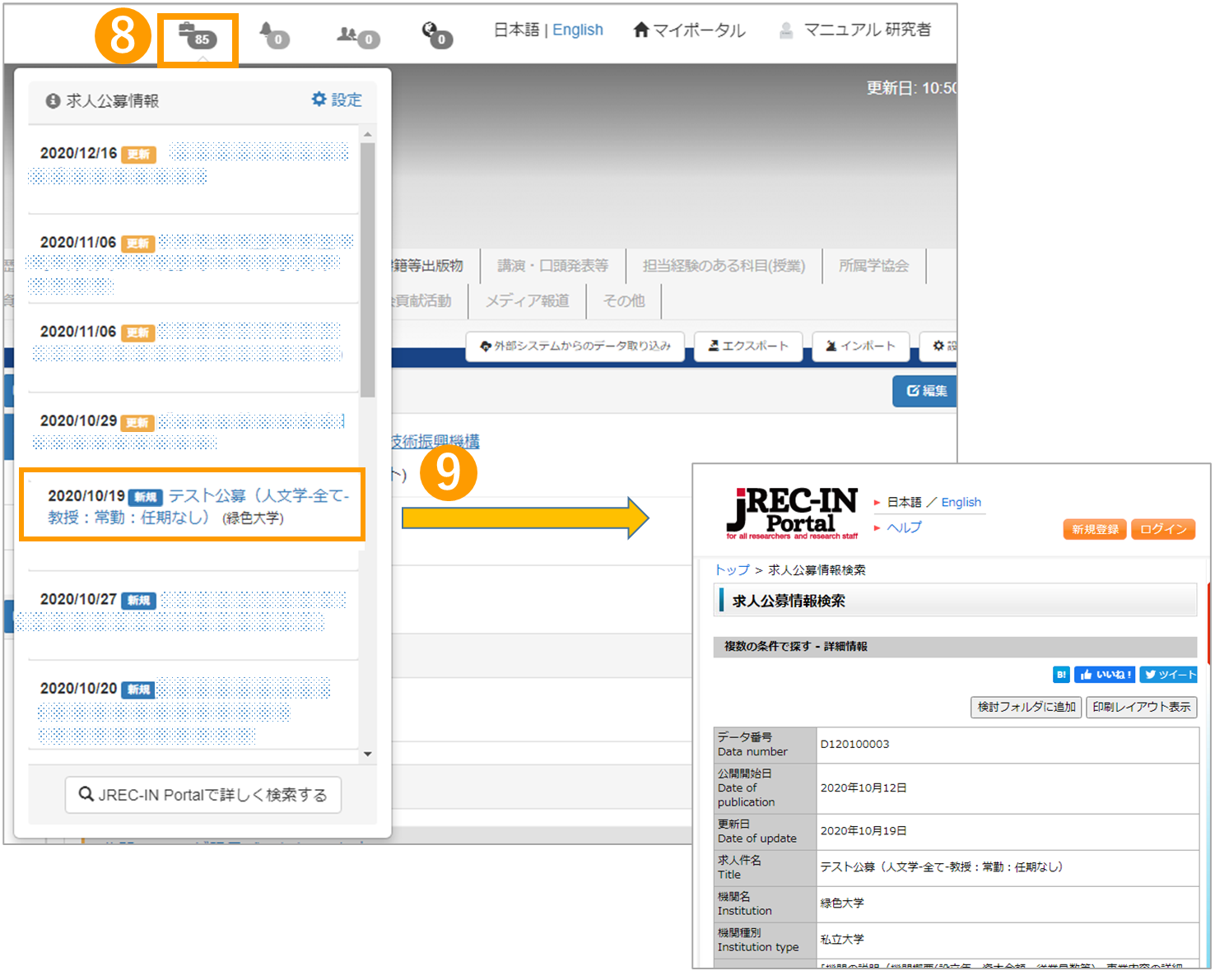Share via the Twitter ツイート button
This screenshot has height=980, width=1215.
[x=1168, y=675]
